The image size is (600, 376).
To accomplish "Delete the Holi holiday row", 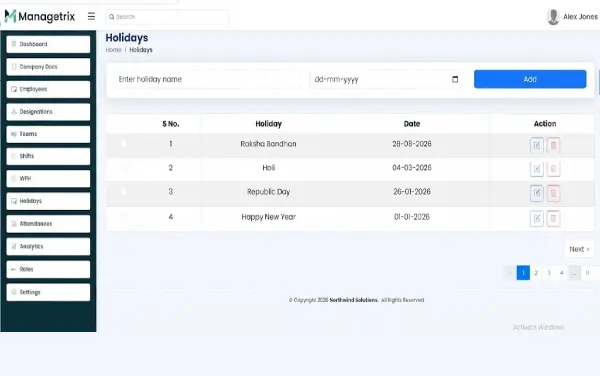I will click(x=553, y=169).
